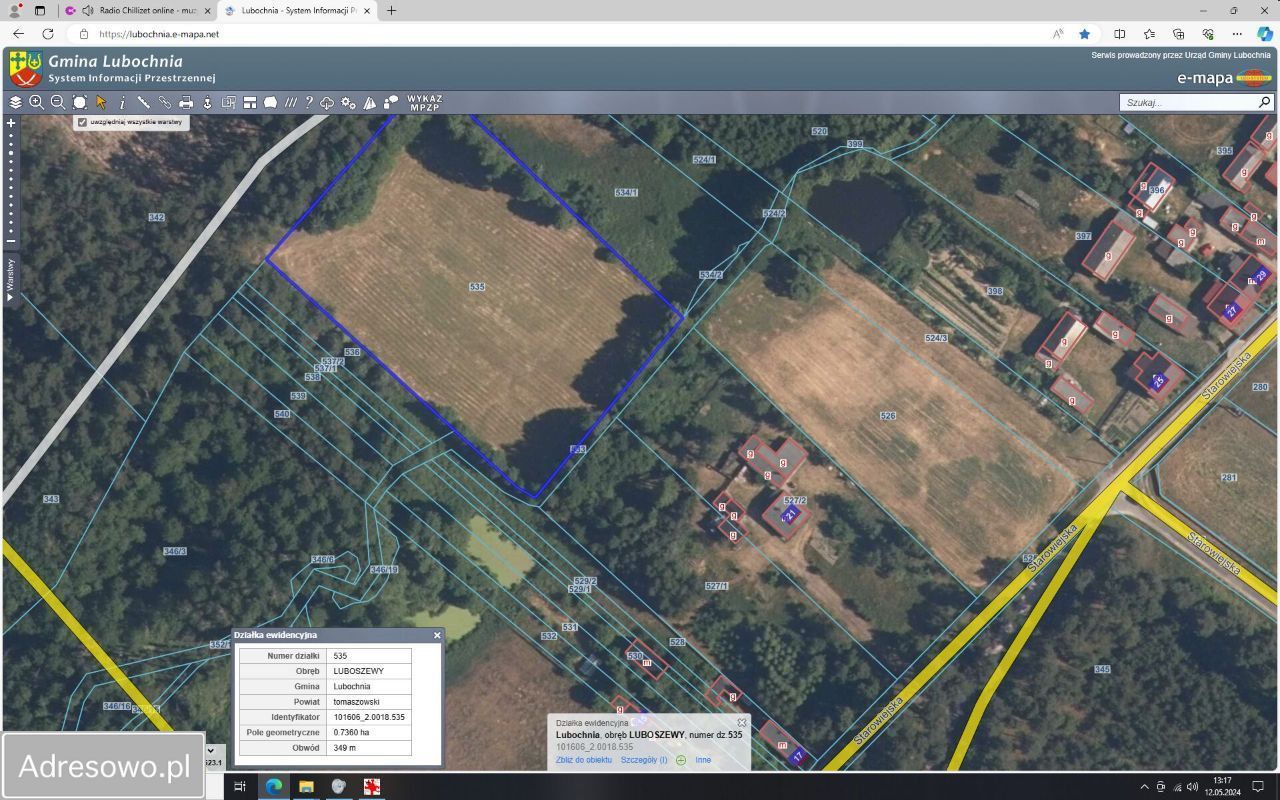Click the print map icon

pos(186,102)
